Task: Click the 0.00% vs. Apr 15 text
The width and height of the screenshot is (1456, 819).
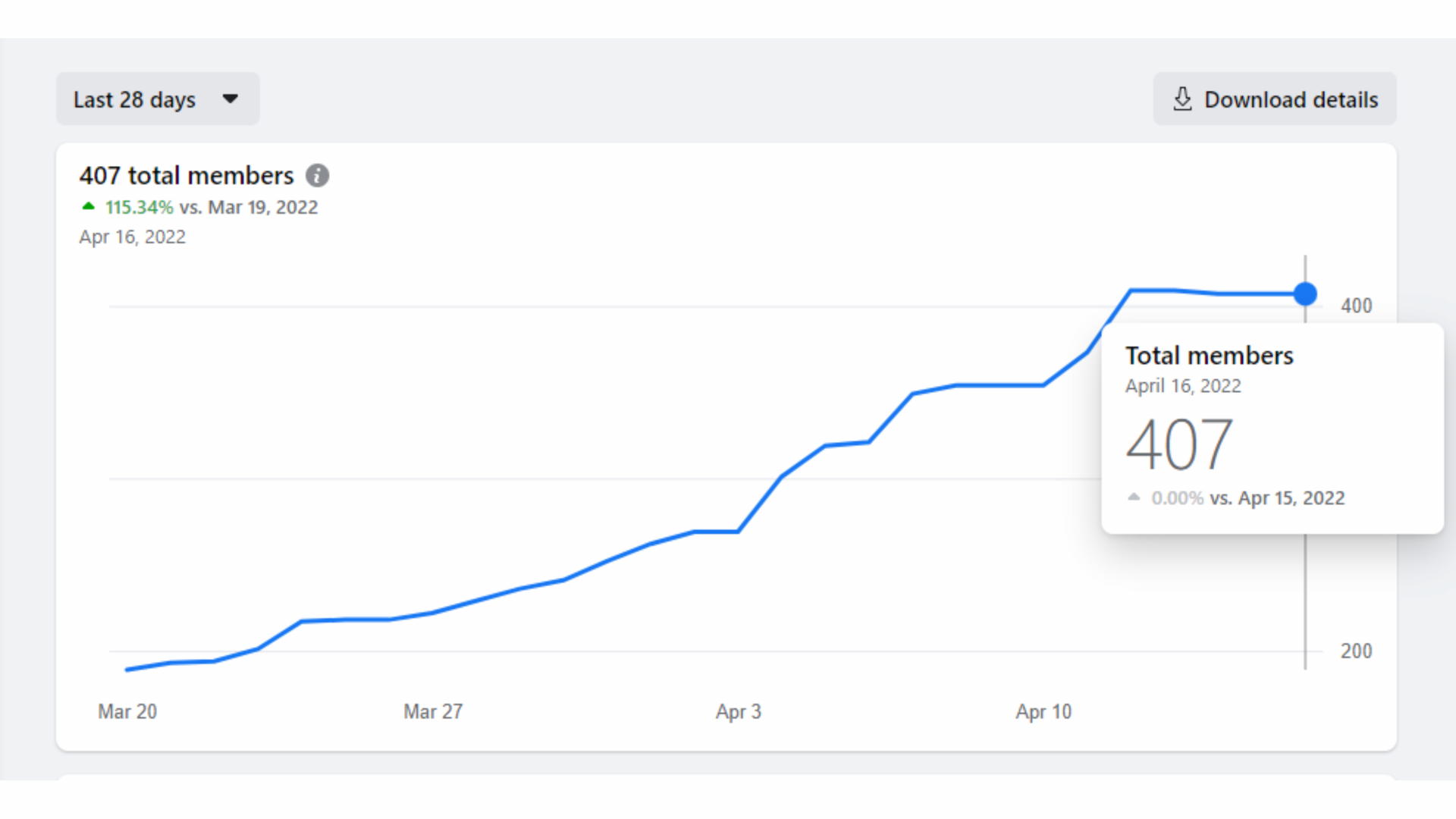Action: click(1248, 498)
